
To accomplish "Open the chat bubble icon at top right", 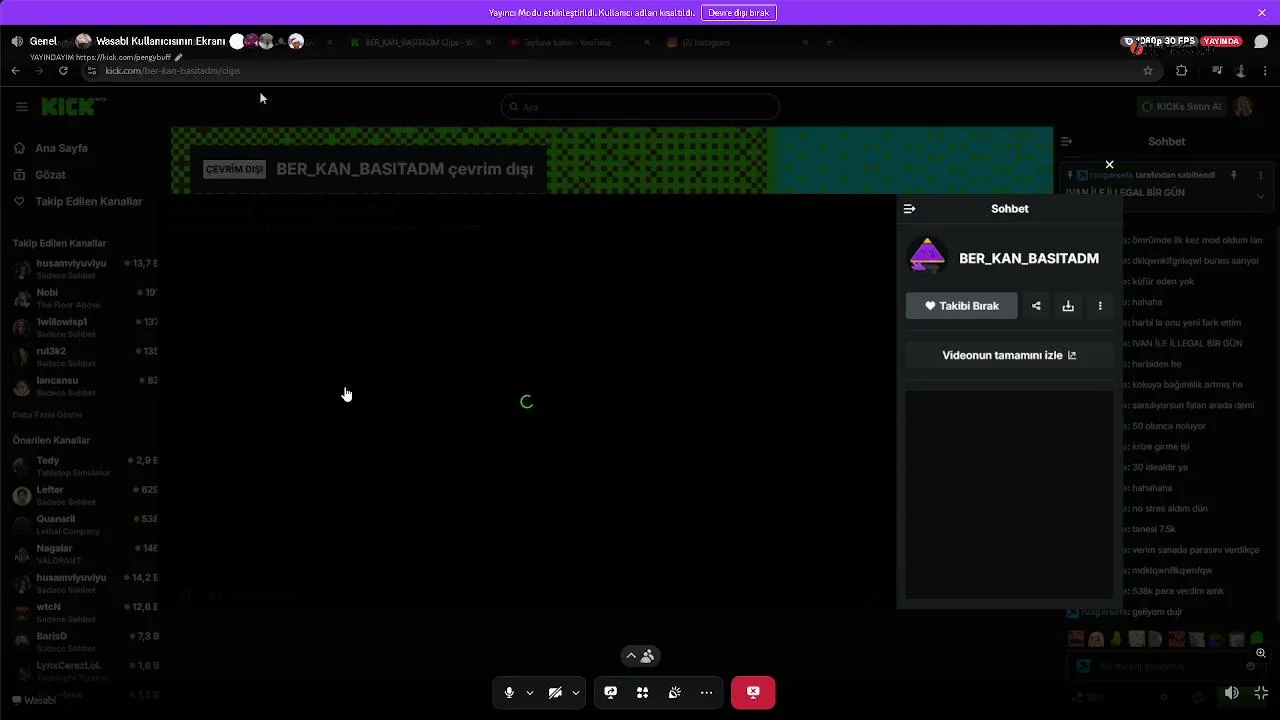I will (x=1261, y=42).
